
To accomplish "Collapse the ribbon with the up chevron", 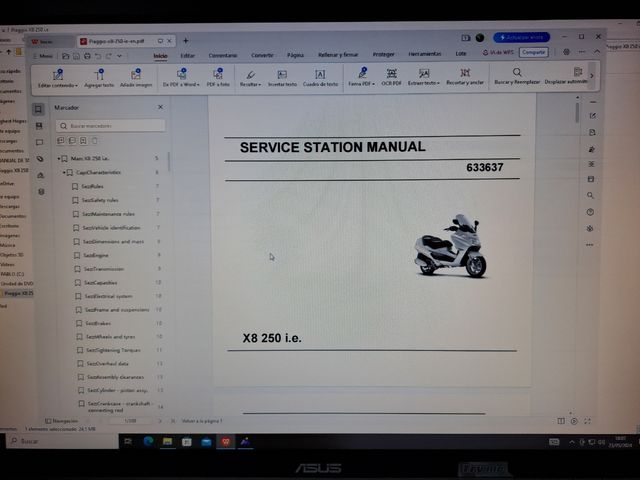I will [x=597, y=51].
